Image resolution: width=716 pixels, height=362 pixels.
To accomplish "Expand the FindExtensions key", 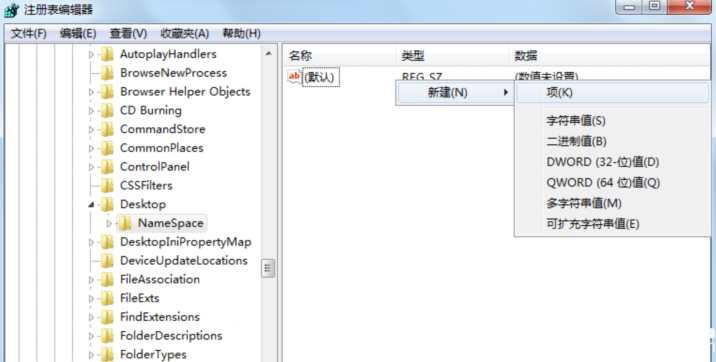I will [x=91, y=317].
